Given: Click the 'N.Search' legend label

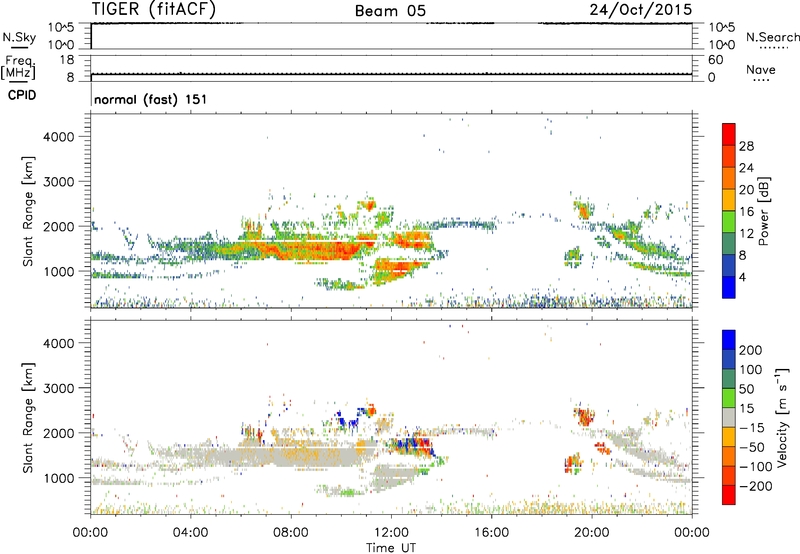Looking at the screenshot, I should (x=772, y=37).
